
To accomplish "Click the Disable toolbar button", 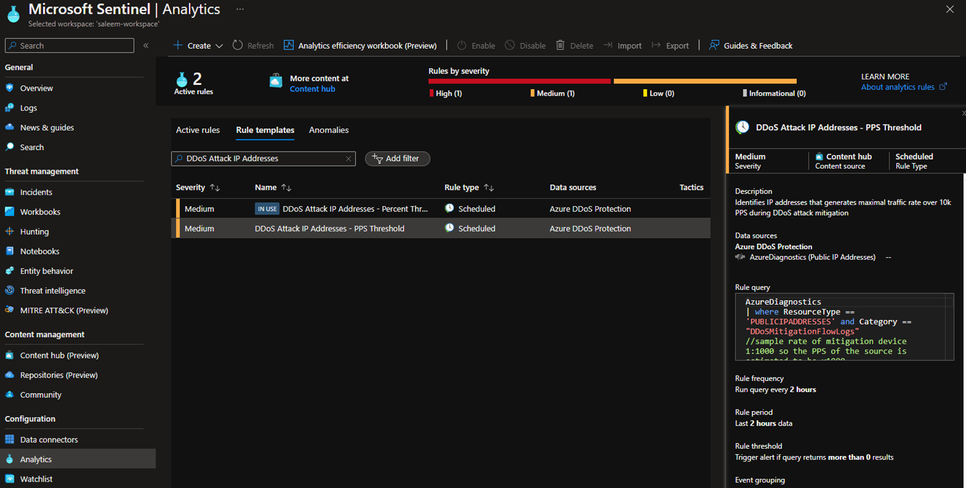I will pyautogui.click(x=525, y=46).
